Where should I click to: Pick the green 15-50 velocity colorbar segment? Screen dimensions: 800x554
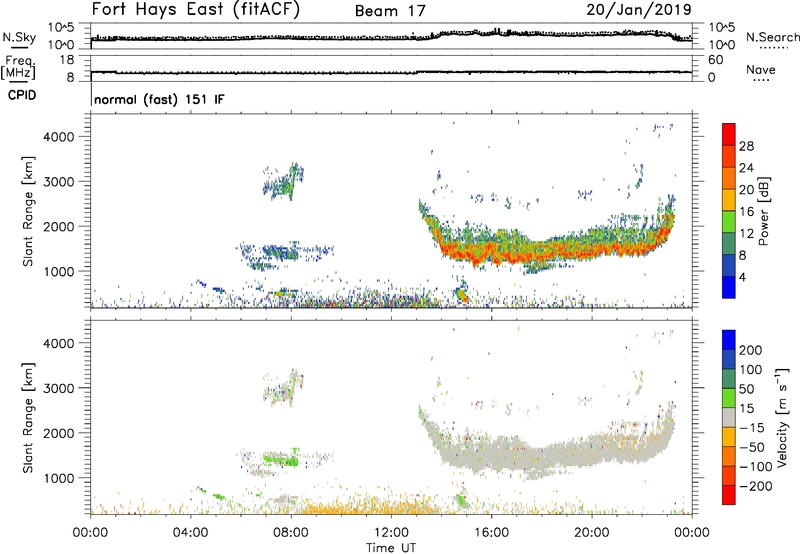coord(729,398)
